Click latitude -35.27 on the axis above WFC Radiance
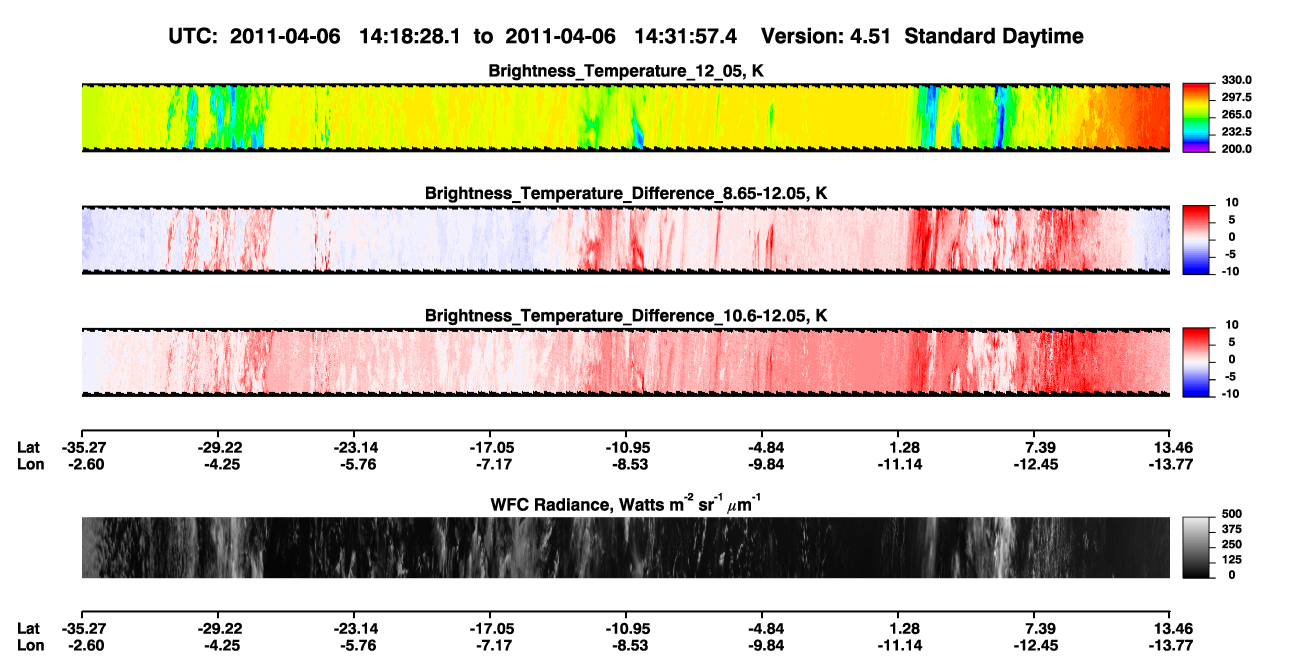Image resolution: width=1300 pixels, height=667 pixels. (x=84, y=447)
